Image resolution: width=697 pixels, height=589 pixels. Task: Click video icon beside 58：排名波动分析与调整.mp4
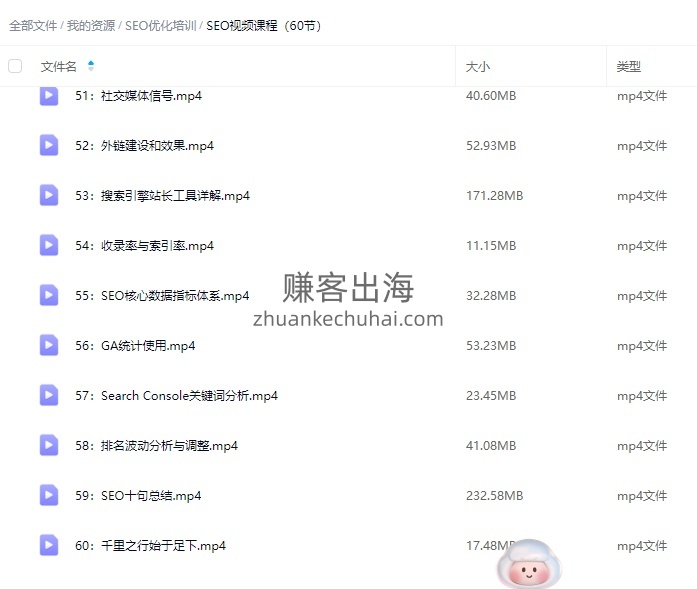tap(49, 446)
